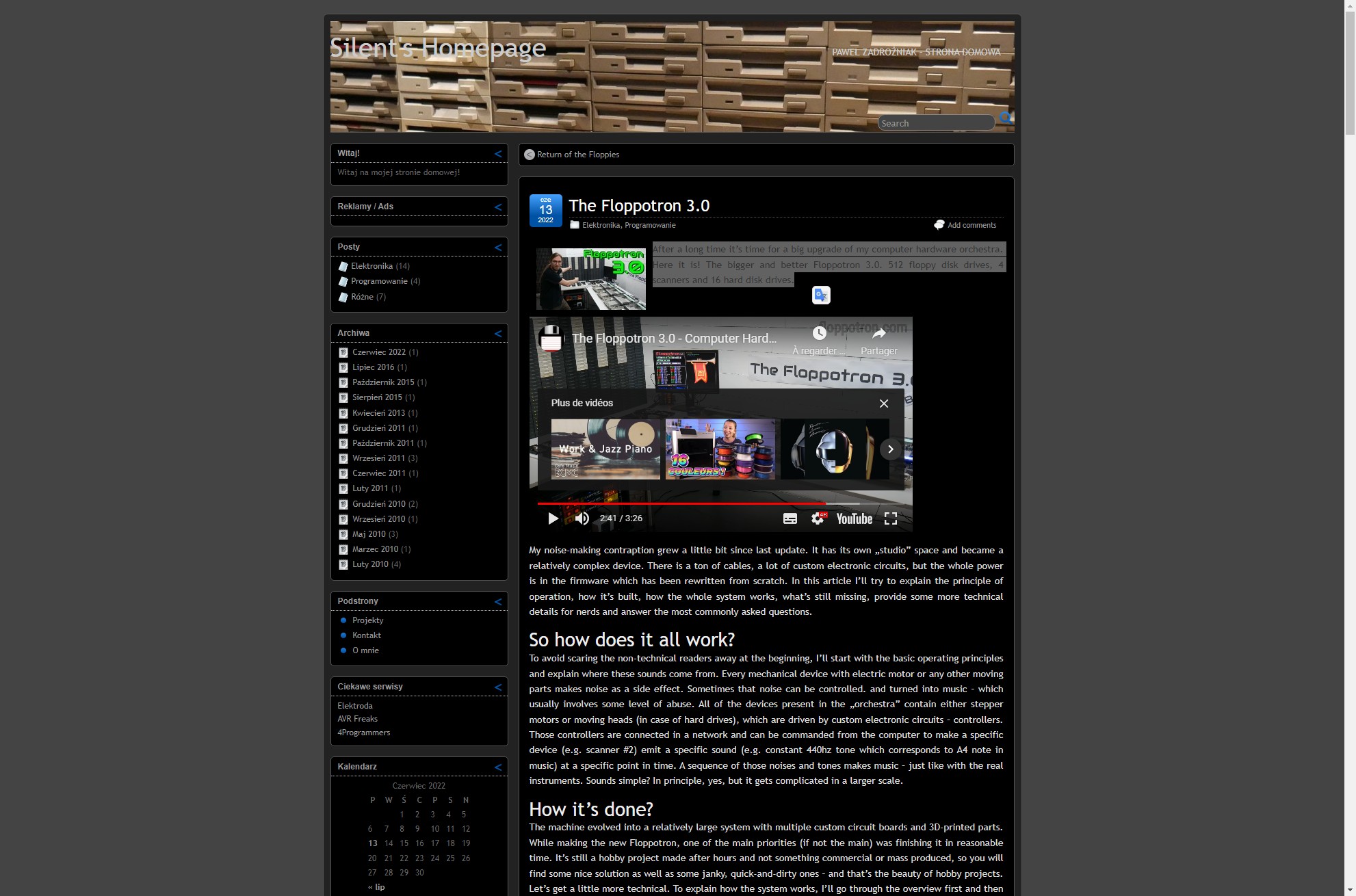Click the blue search magnifier icon

click(x=1005, y=118)
